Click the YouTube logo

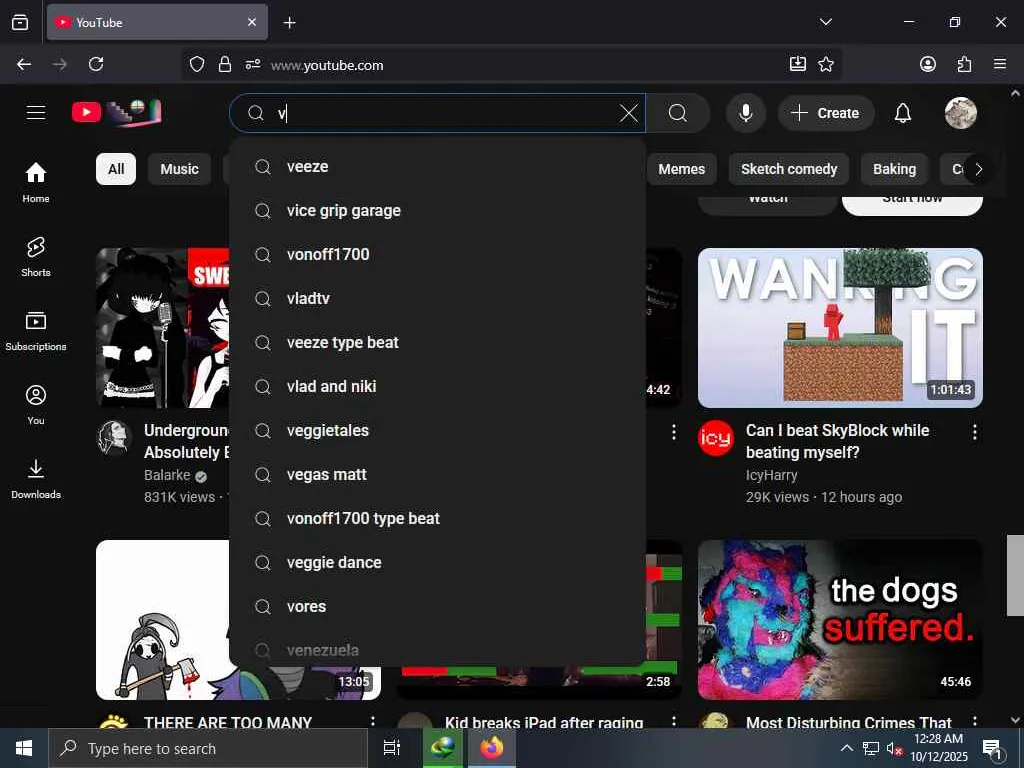(116, 112)
